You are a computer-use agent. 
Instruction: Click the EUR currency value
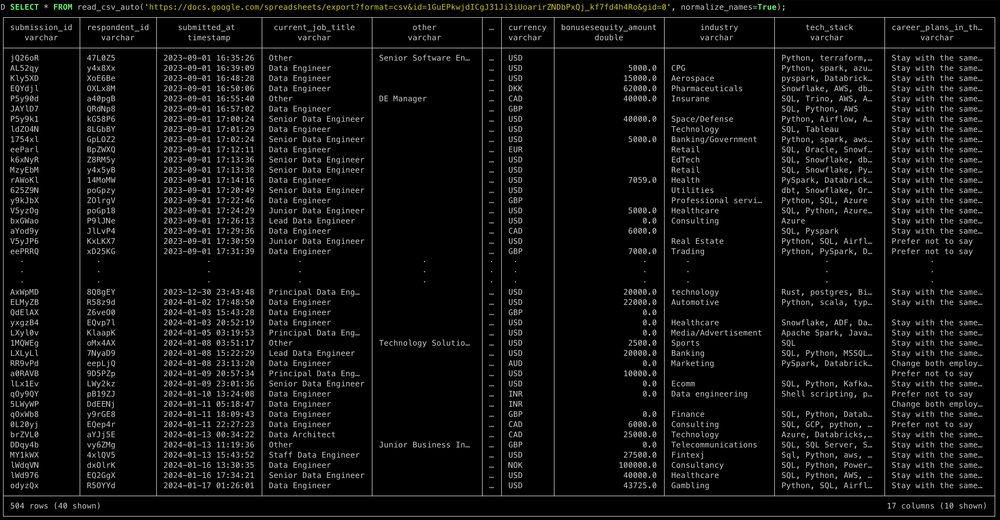(515, 150)
